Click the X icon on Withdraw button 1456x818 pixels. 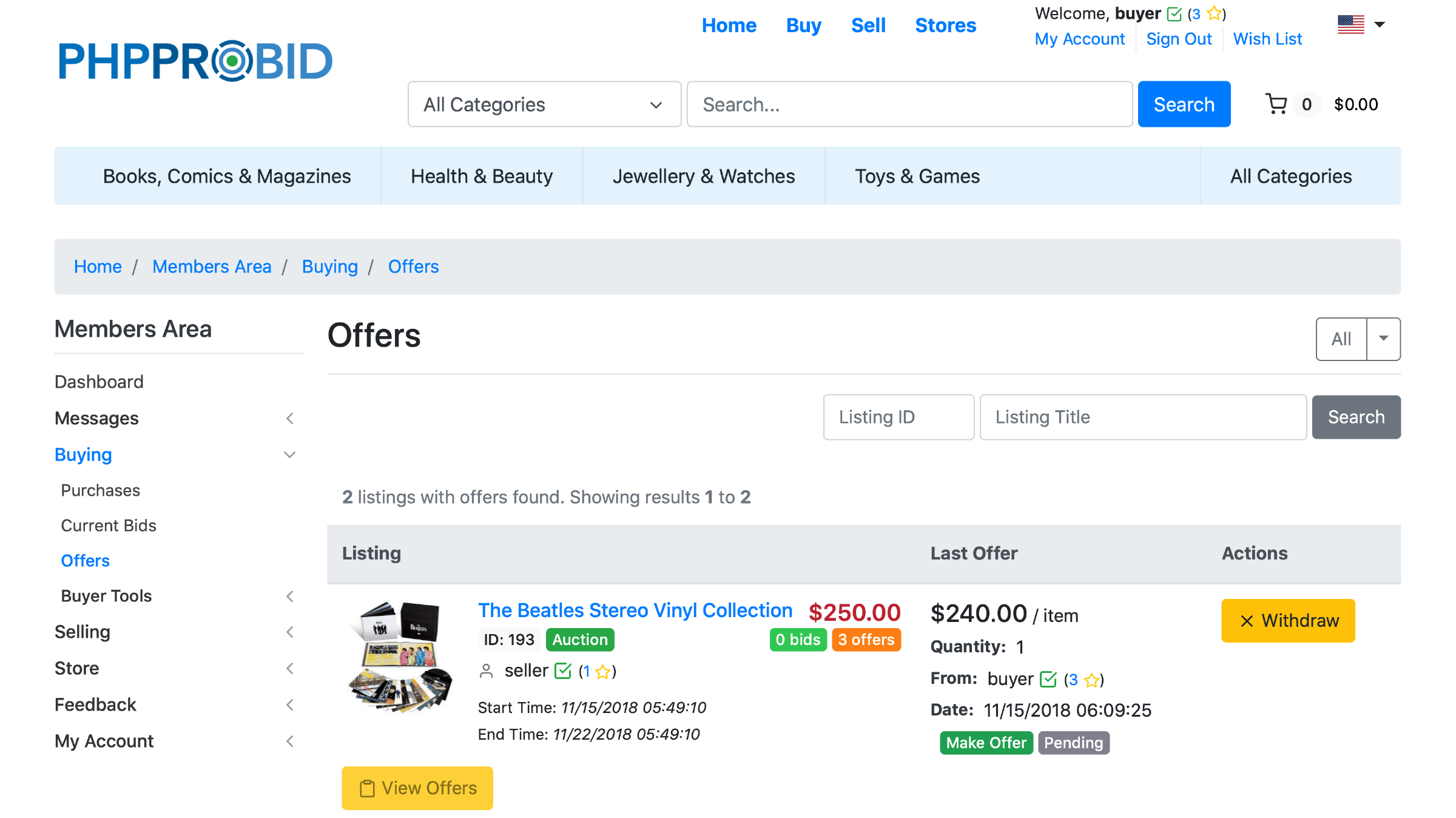[x=1247, y=621]
